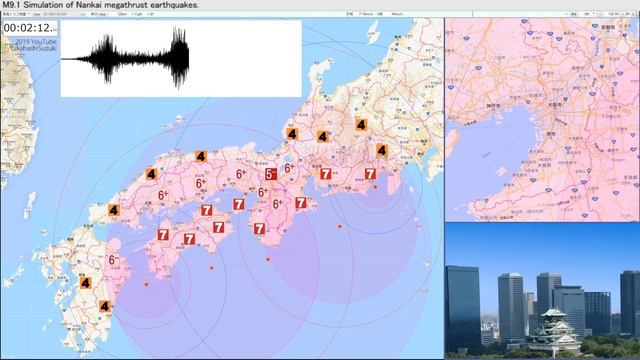The width and height of the screenshot is (640, 360).
Task: Select the northernmost 4 marker in Nagano
Action: pos(361,124)
